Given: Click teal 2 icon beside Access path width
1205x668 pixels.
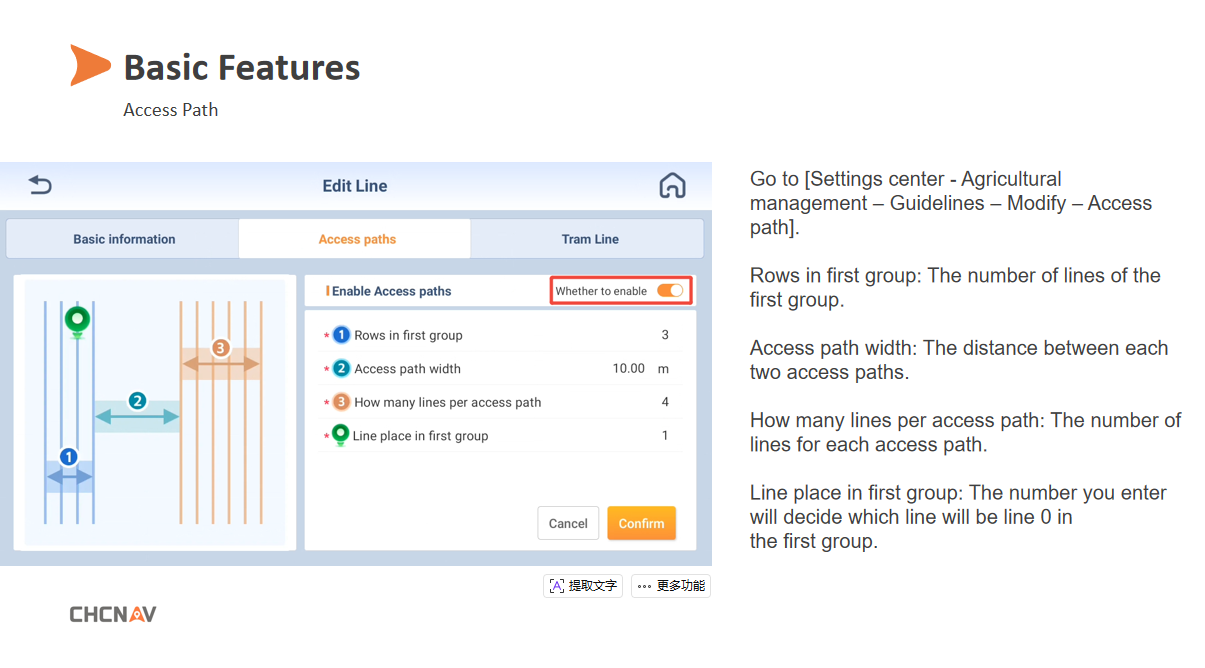Looking at the screenshot, I should click(341, 368).
